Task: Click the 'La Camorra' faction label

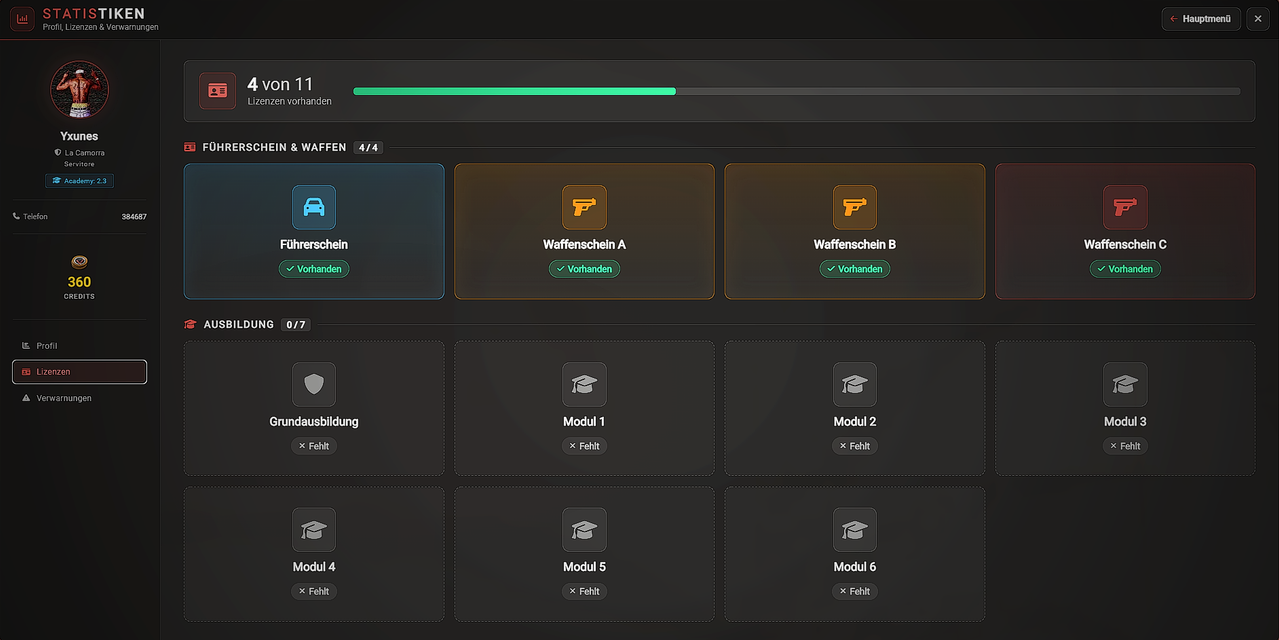Action: pos(85,153)
